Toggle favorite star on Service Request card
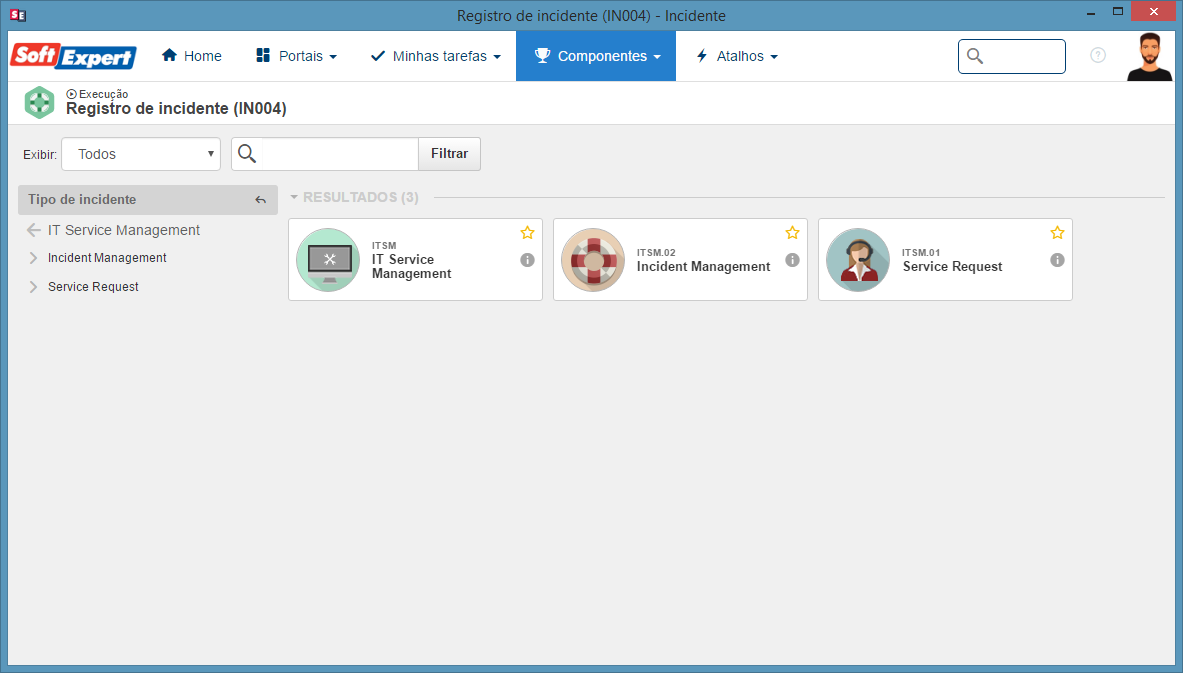The height and width of the screenshot is (673, 1183). (x=1058, y=232)
